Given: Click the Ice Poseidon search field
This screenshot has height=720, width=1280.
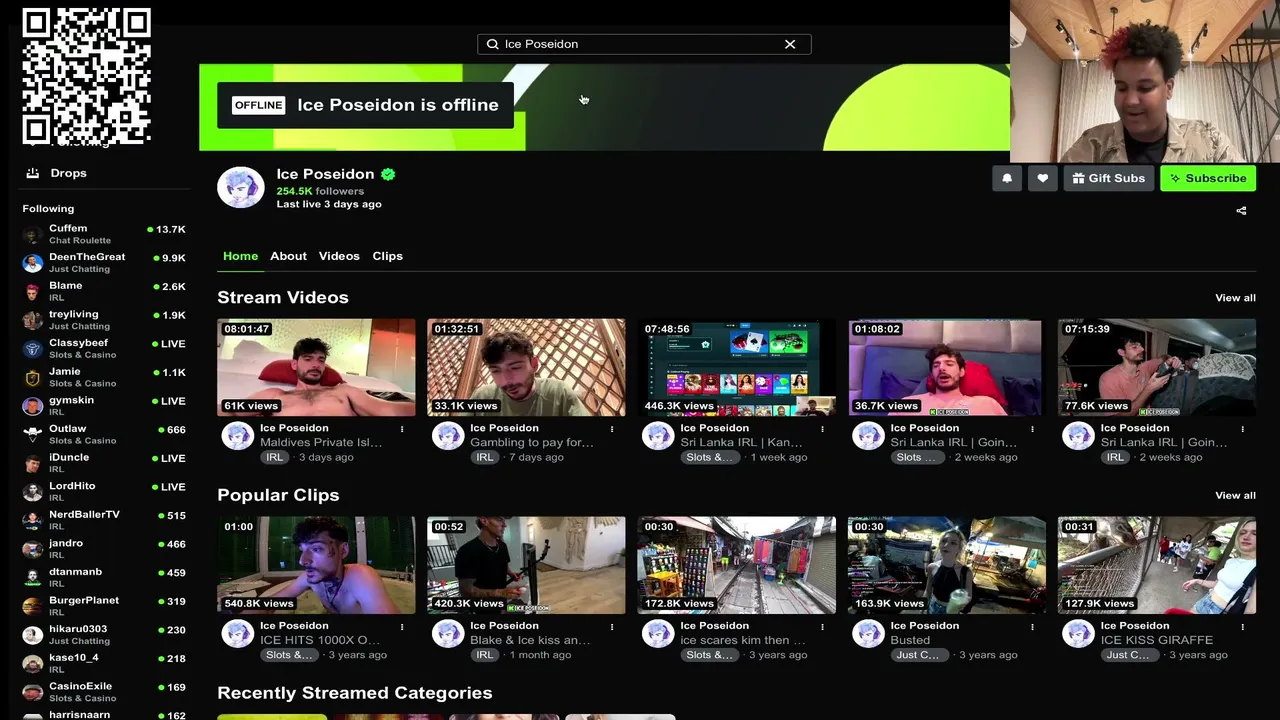Looking at the screenshot, I should (x=644, y=44).
